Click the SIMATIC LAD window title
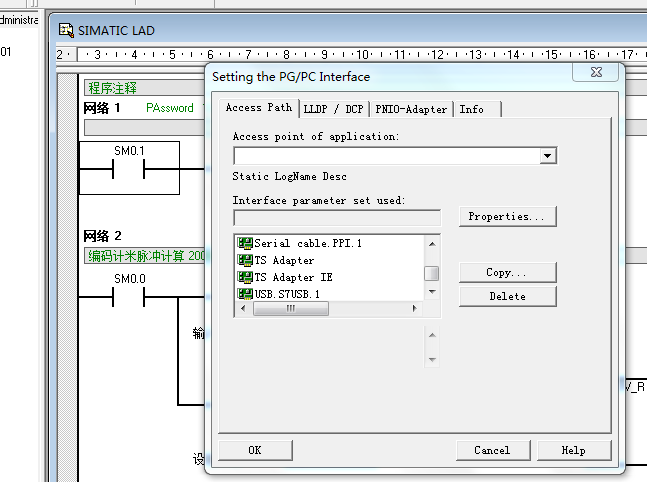The height and width of the screenshot is (482, 647). click(116, 31)
